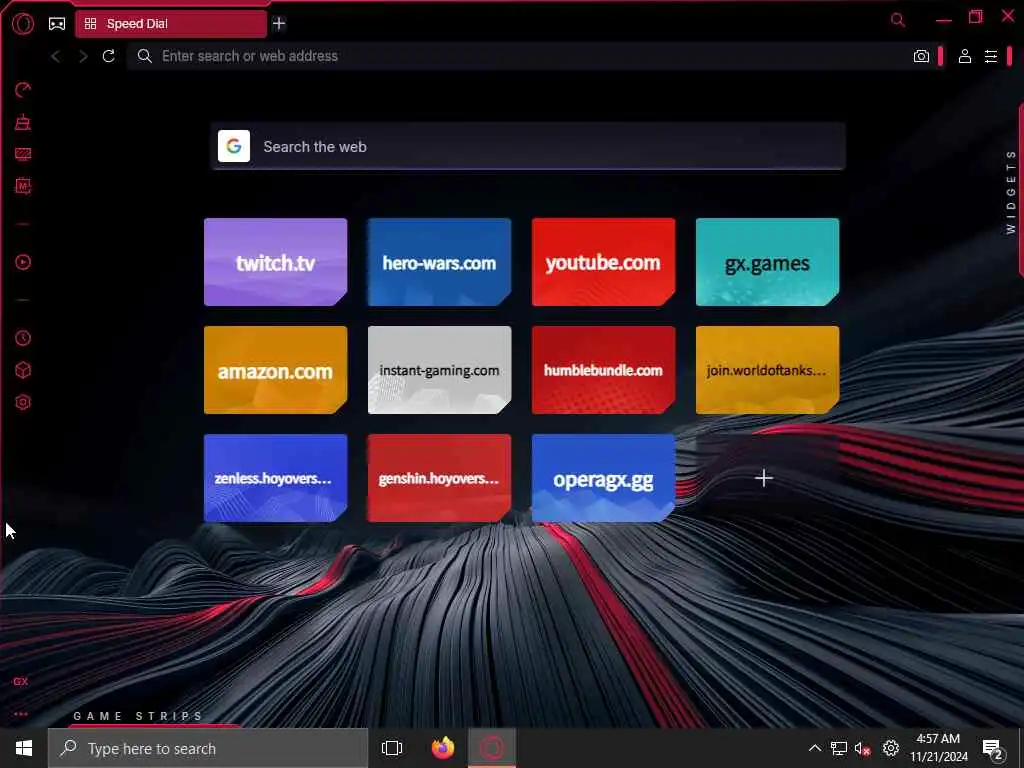Open the user profile icon

965,56
